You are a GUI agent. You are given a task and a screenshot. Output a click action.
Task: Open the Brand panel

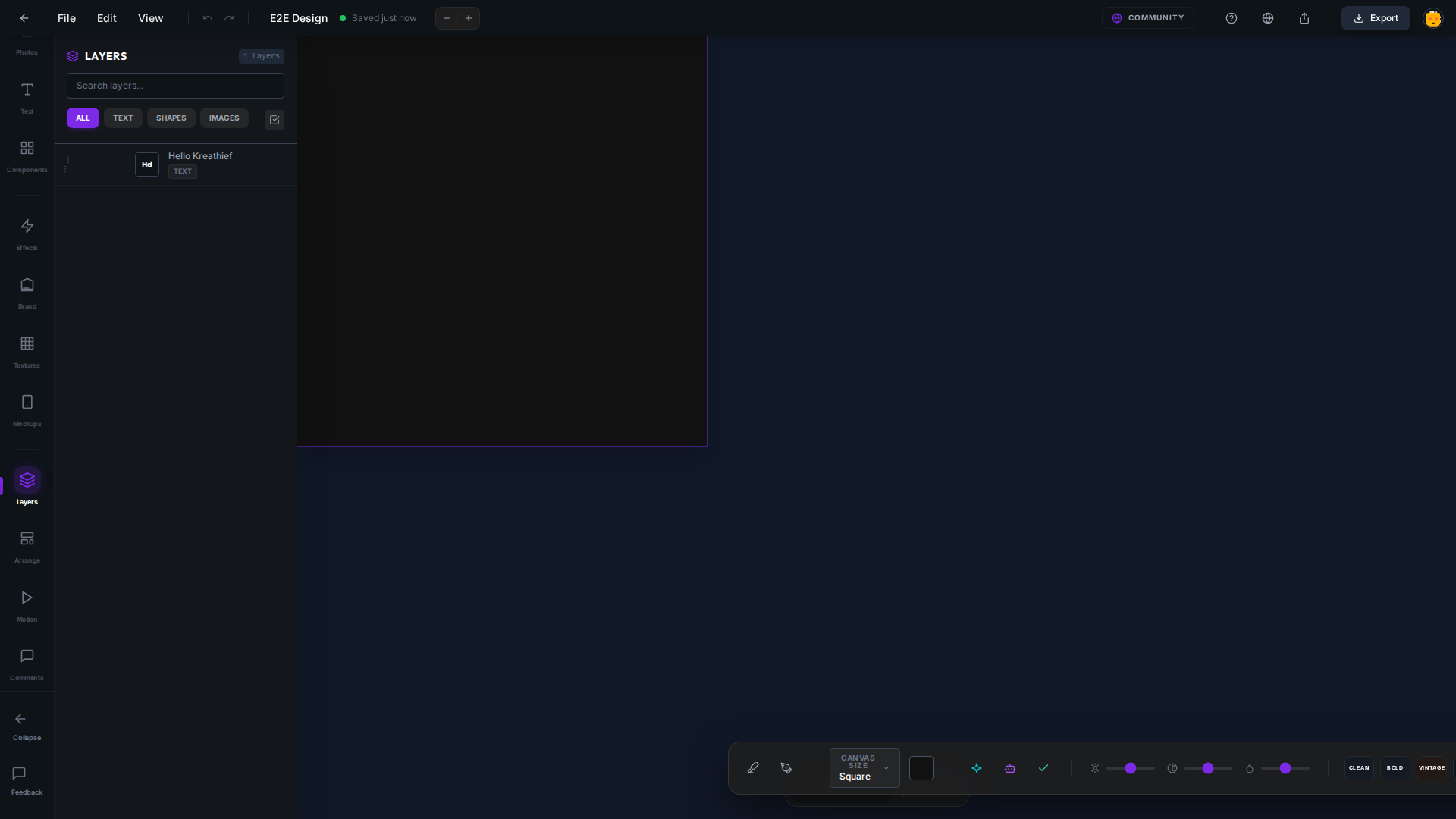pyautogui.click(x=27, y=293)
